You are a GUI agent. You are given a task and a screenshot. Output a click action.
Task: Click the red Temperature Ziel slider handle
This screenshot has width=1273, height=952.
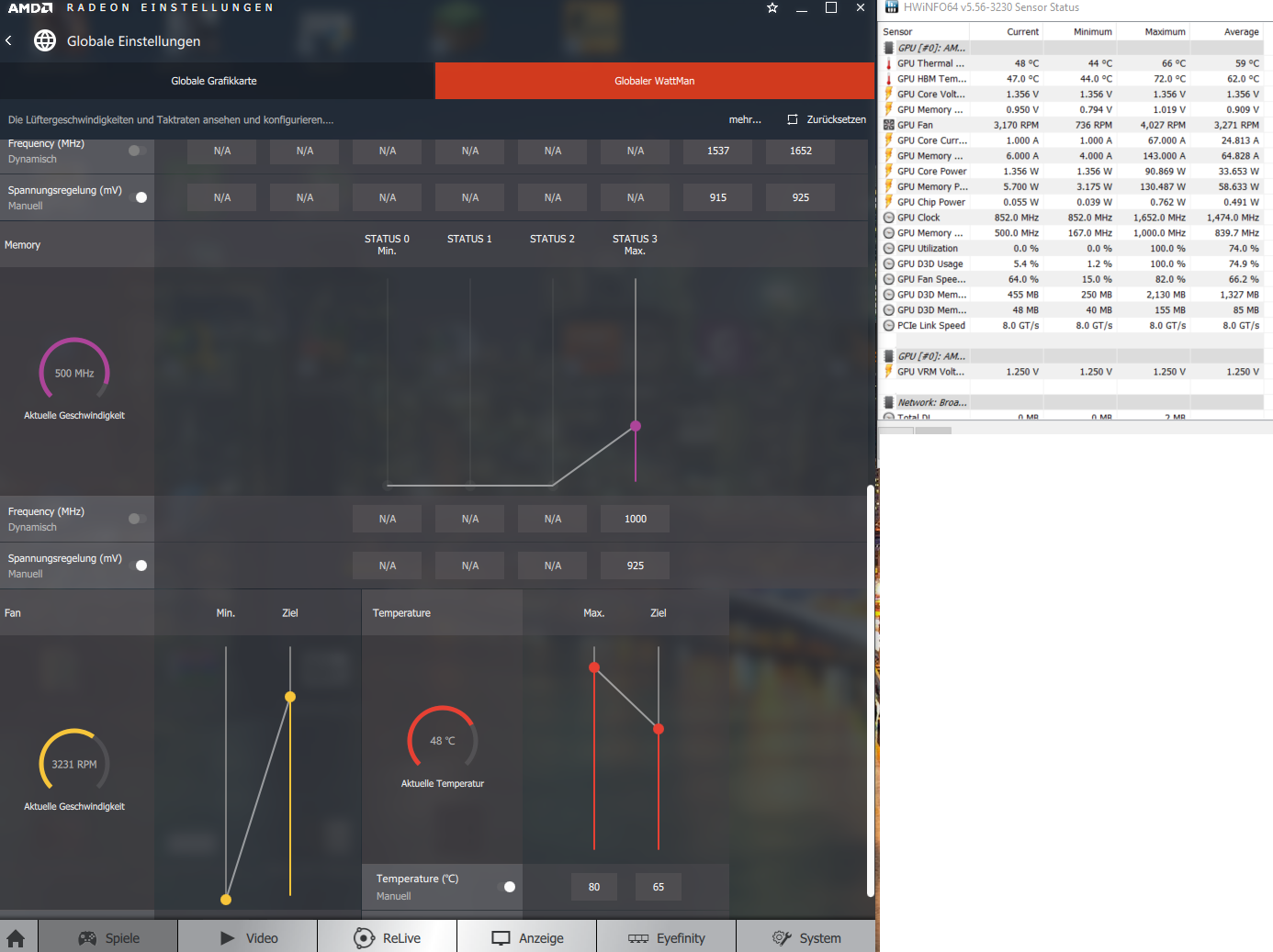point(659,729)
